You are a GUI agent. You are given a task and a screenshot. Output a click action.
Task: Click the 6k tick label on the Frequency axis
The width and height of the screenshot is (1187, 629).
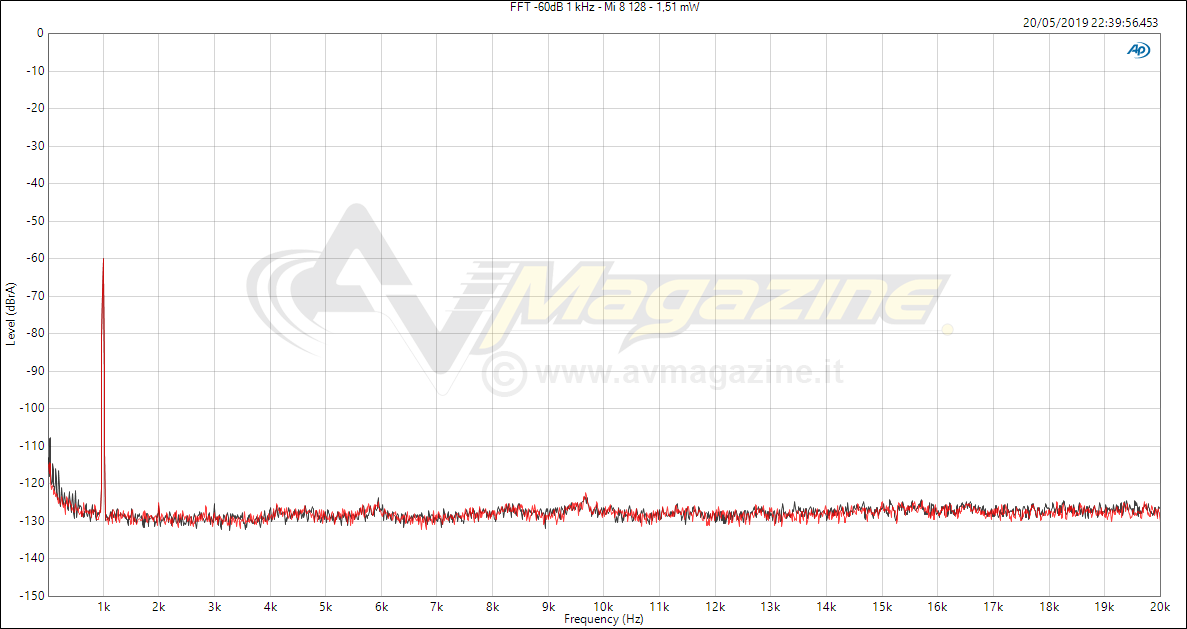(x=382, y=607)
